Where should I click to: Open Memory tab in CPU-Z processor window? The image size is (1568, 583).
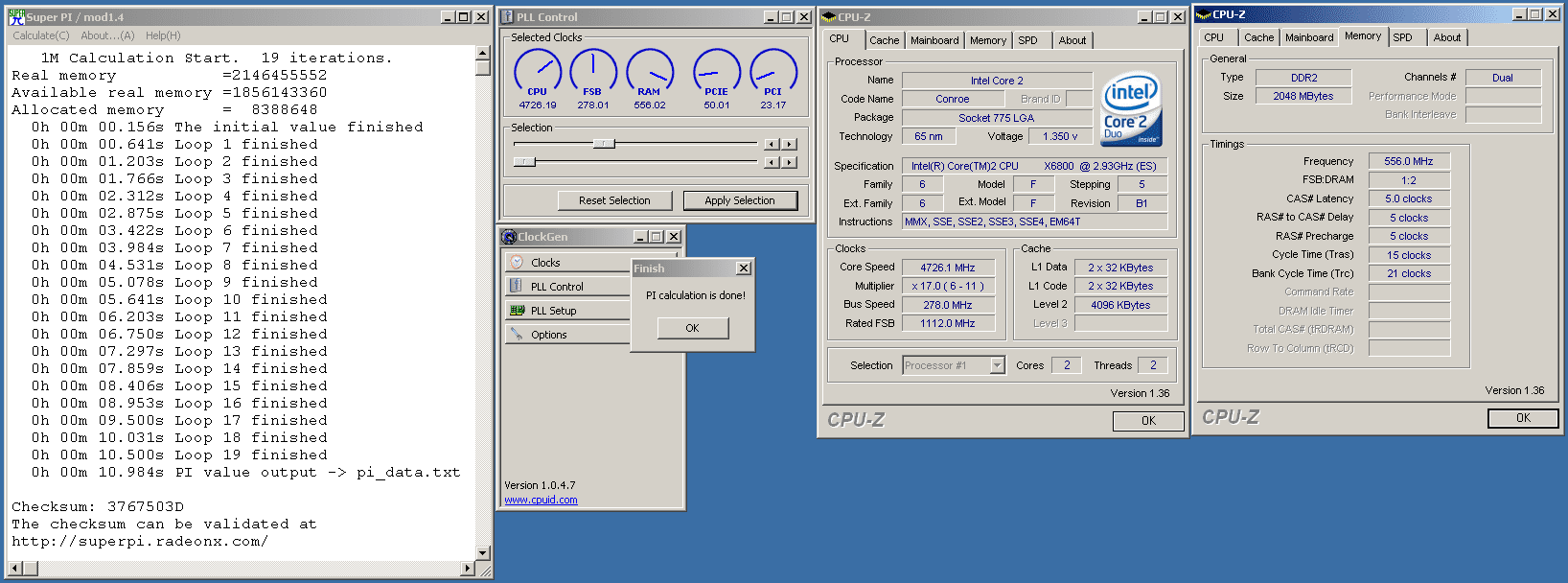[x=988, y=40]
